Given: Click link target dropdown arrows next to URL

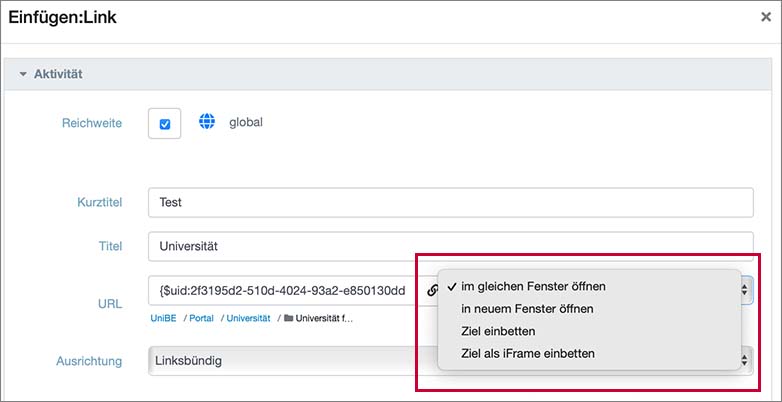Looking at the screenshot, I should (x=745, y=289).
